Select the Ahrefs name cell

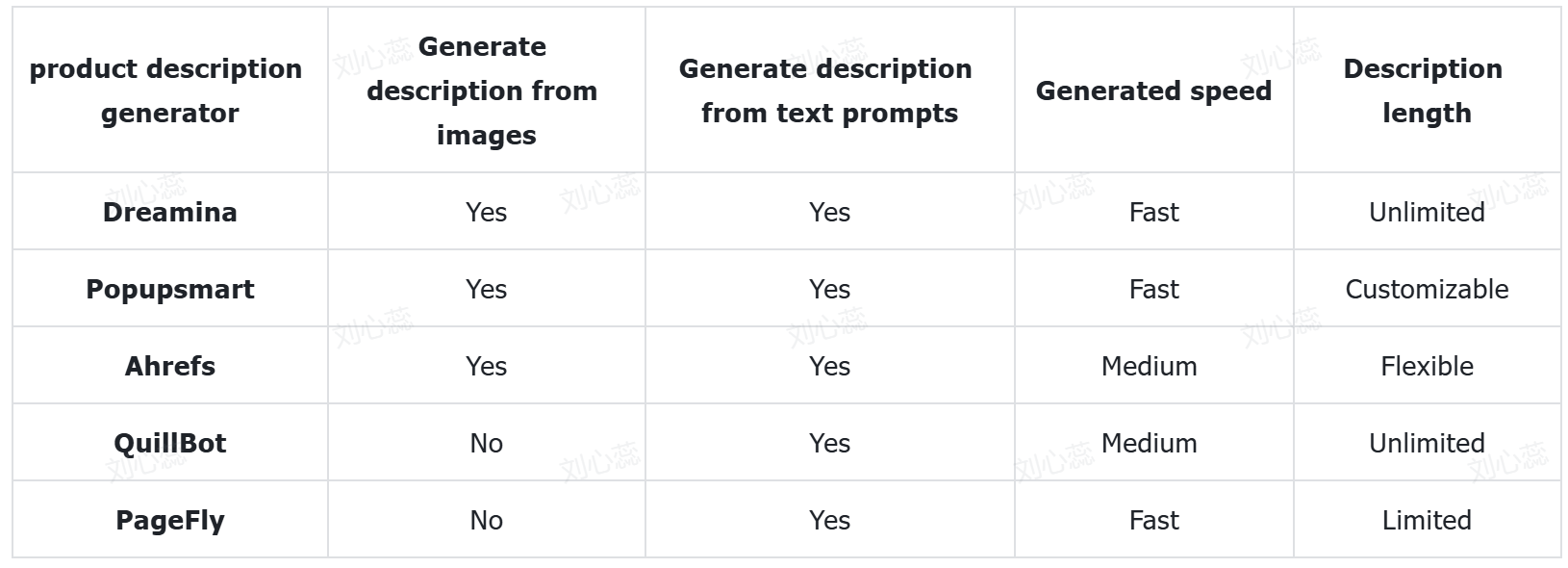tap(170, 366)
